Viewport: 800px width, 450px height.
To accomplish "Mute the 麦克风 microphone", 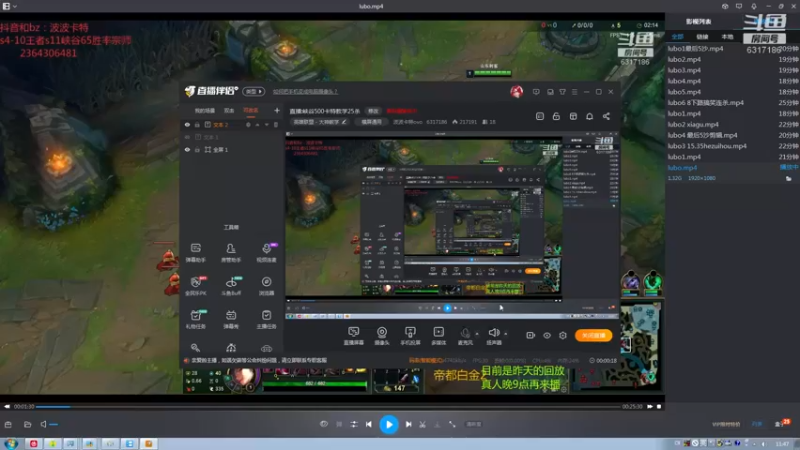I will click(465, 335).
